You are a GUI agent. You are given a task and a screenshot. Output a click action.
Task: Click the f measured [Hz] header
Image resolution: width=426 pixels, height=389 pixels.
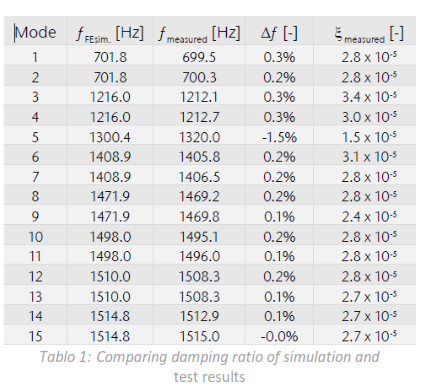pyautogui.click(x=199, y=33)
